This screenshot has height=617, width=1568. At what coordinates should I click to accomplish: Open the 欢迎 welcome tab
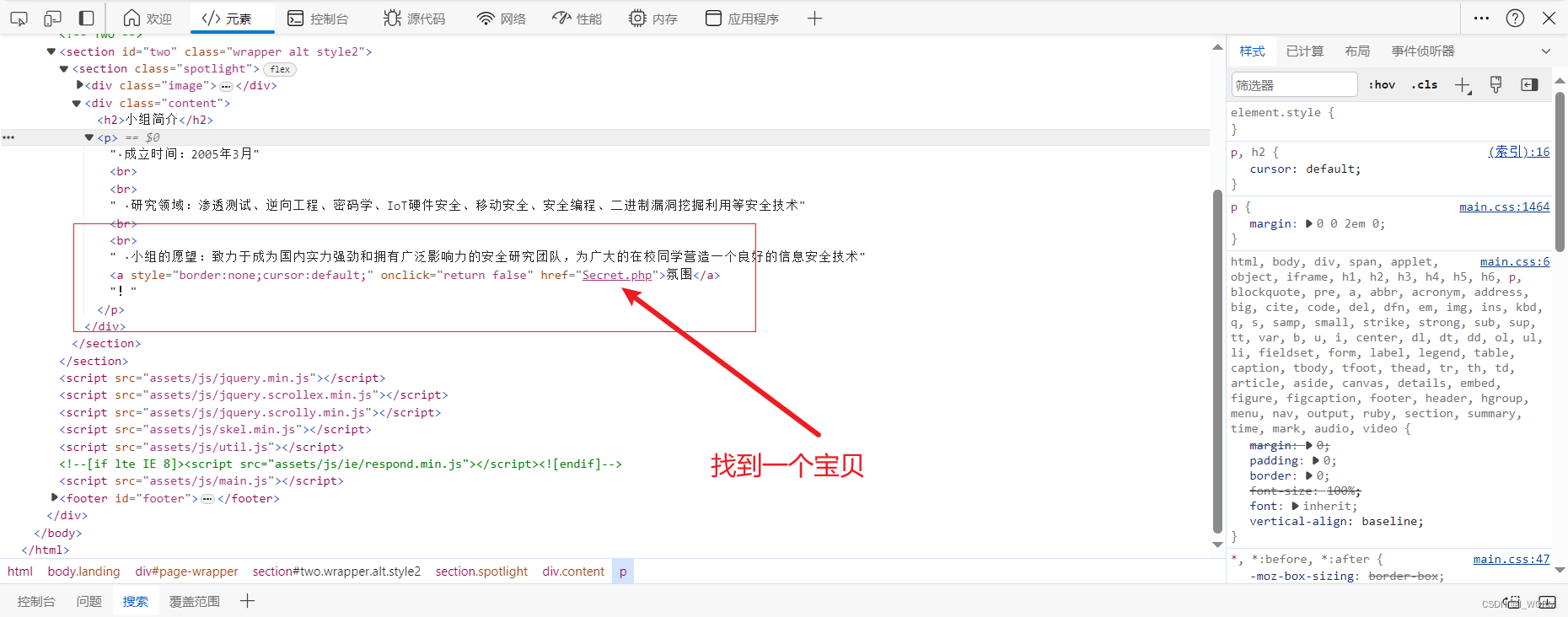click(x=148, y=18)
